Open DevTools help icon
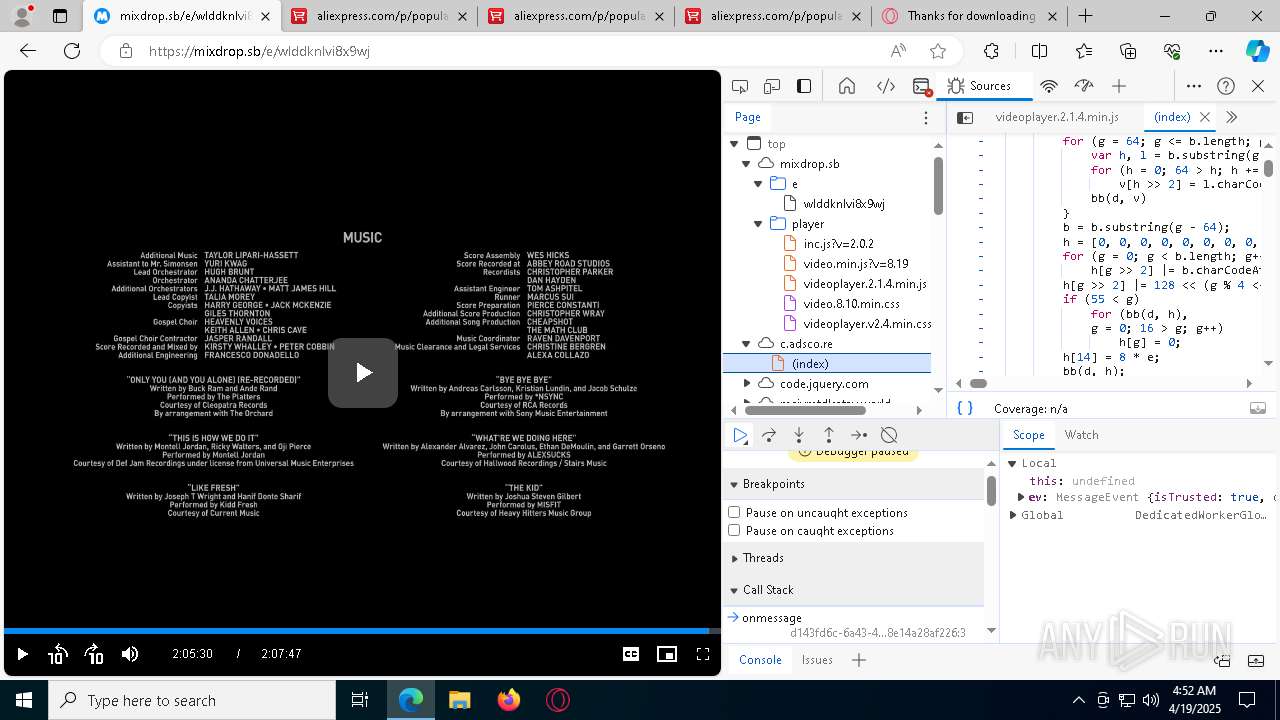Screen dimensions: 1280x720 1226,86
